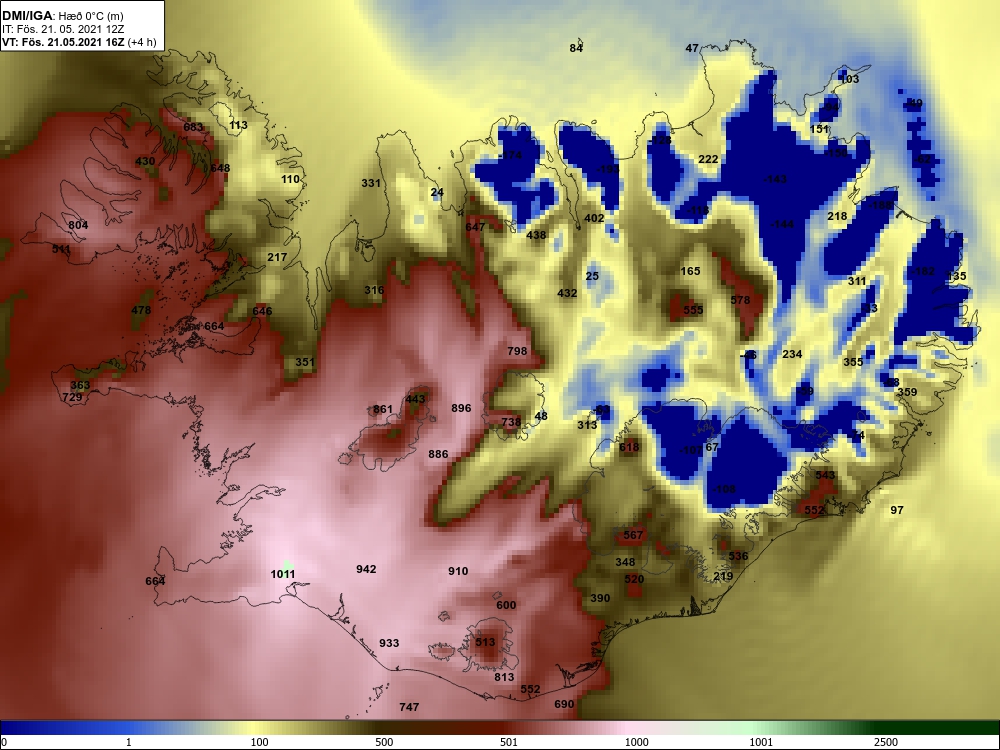
Task: Click the 'DMI/IGA: Hæð 0°C (m)' title text
Action: point(62,15)
